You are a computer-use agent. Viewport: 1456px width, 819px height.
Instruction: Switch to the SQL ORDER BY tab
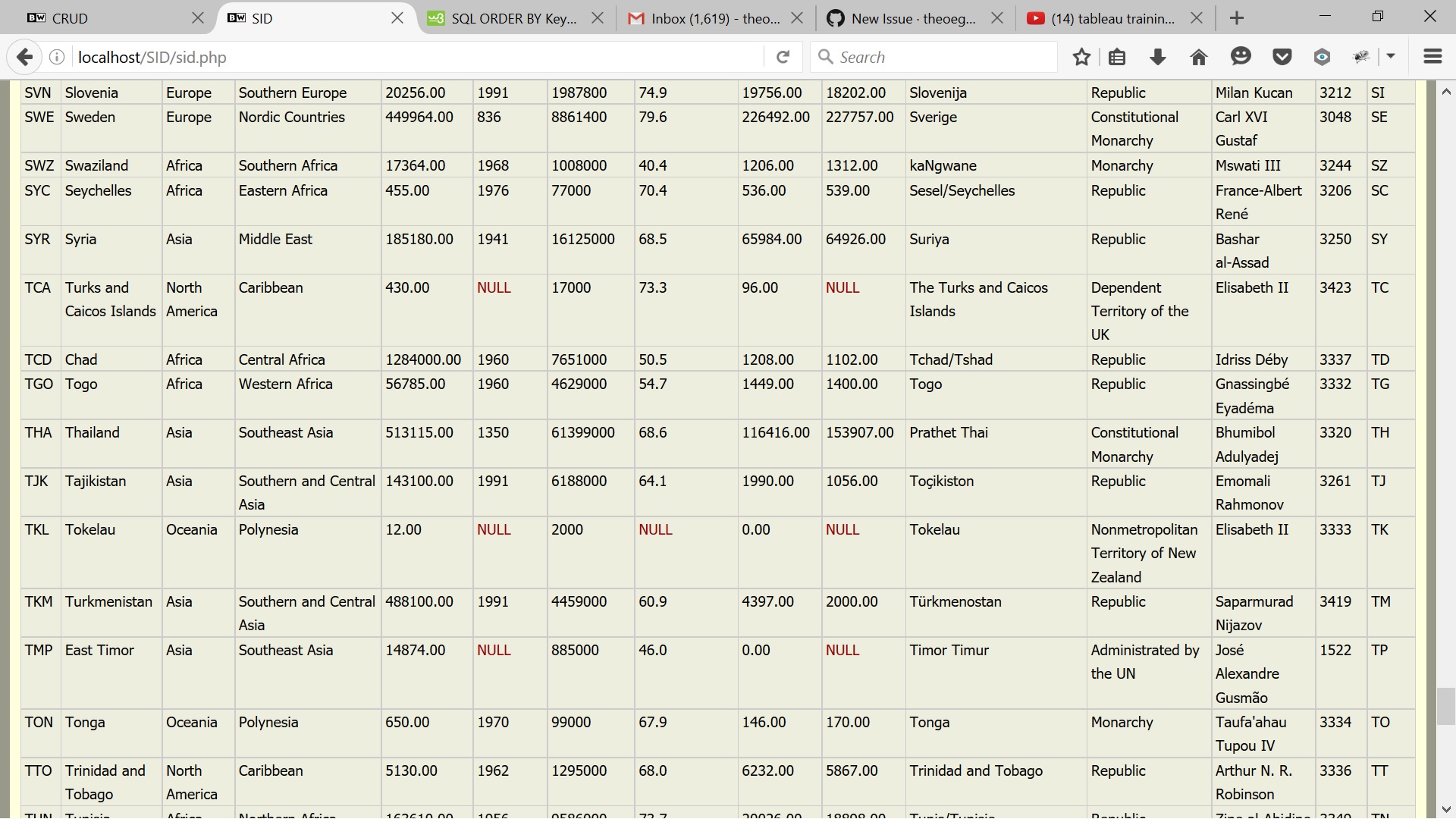[x=504, y=18]
